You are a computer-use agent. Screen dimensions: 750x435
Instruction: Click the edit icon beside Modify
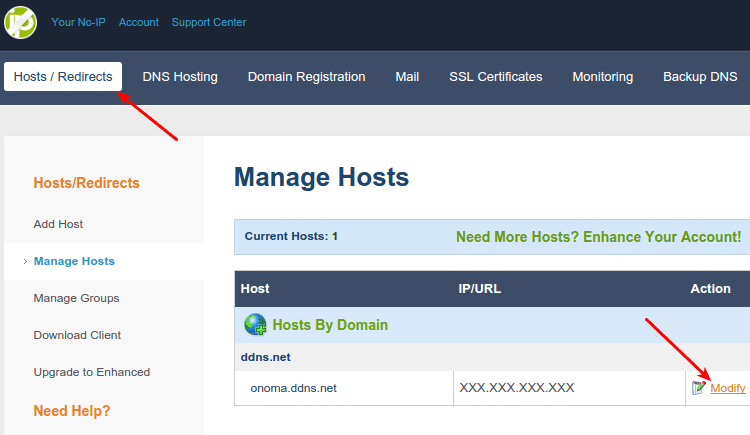699,388
